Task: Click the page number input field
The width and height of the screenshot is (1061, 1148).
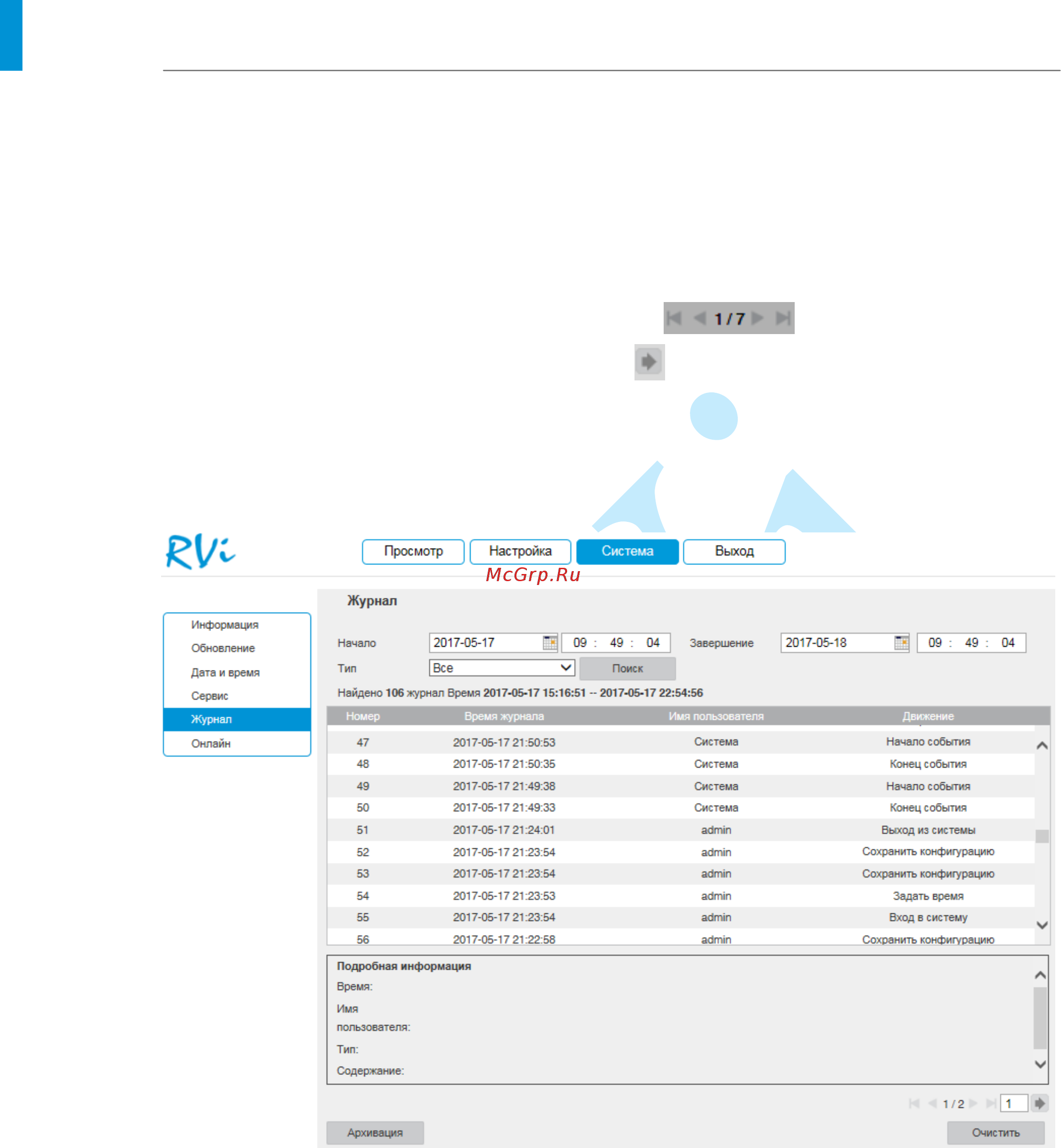Action: tap(1013, 1103)
